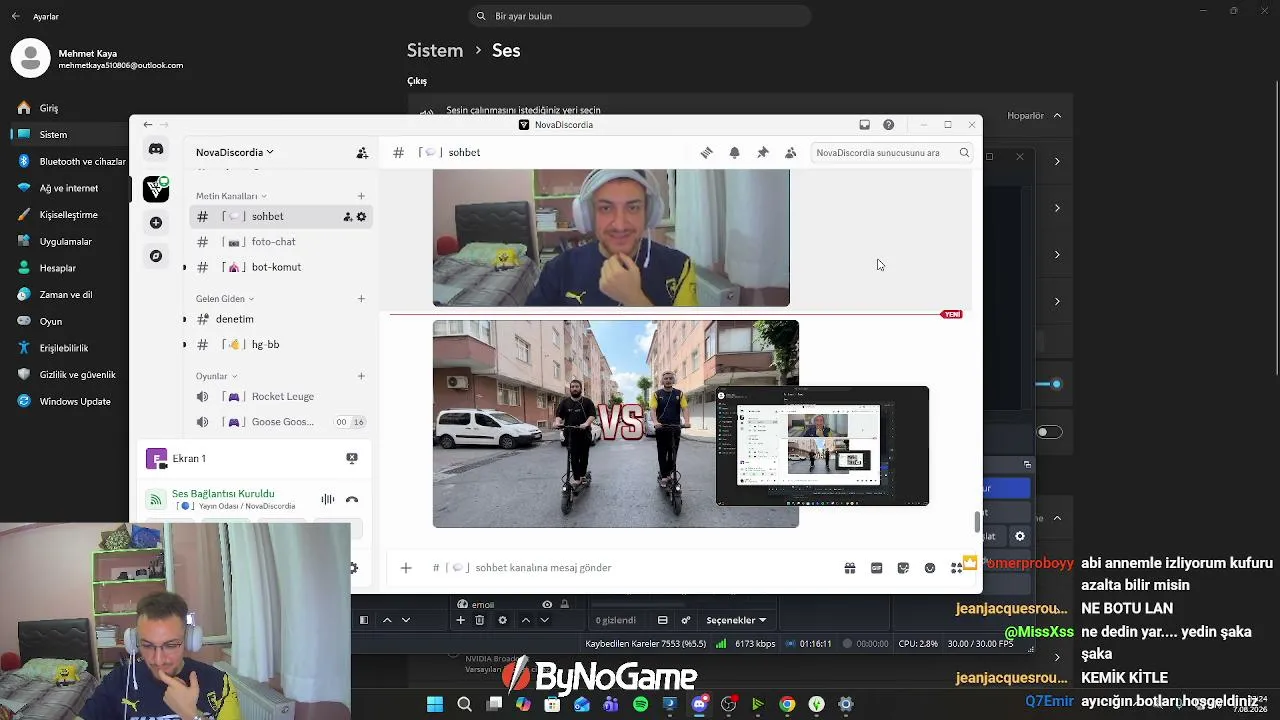Click Mehmet Kaya account profile
Viewport: 1280px width, 720px height.
pos(98,59)
